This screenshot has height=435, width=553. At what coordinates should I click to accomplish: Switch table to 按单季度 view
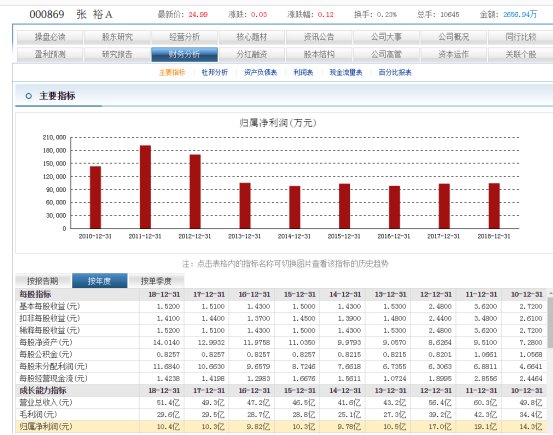pyautogui.click(x=156, y=281)
